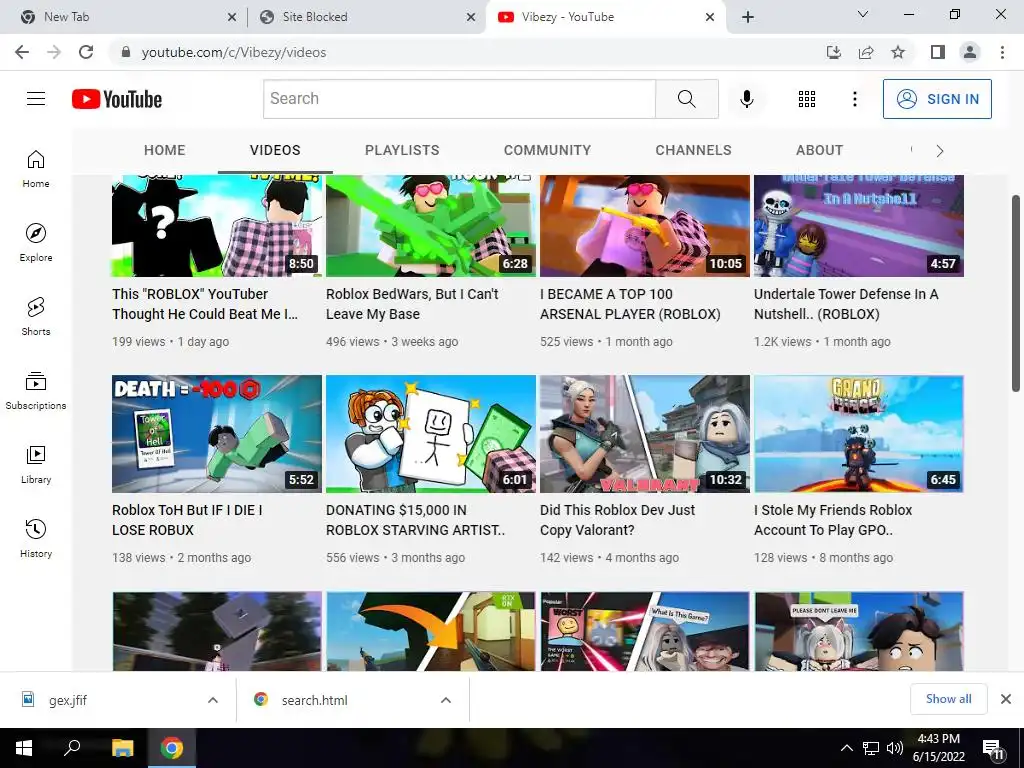Open Explore in the sidebar
1024x768 pixels.
[36, 243]
